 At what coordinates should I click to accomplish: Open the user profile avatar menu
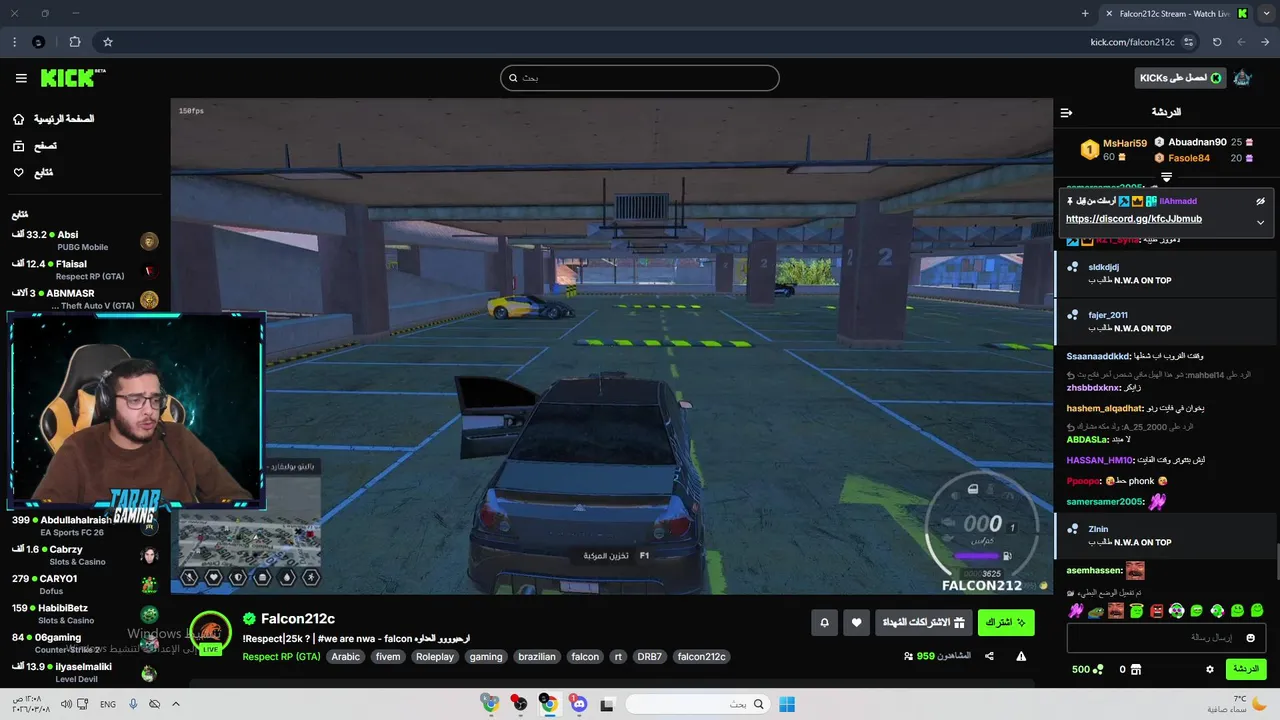(1243, 78)
